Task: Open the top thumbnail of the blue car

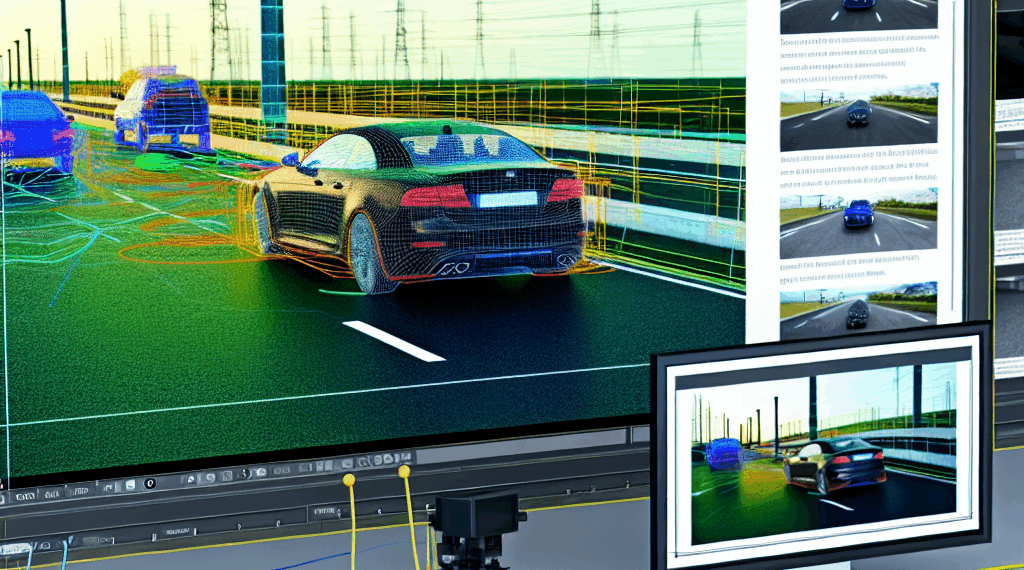Action: 858,15
